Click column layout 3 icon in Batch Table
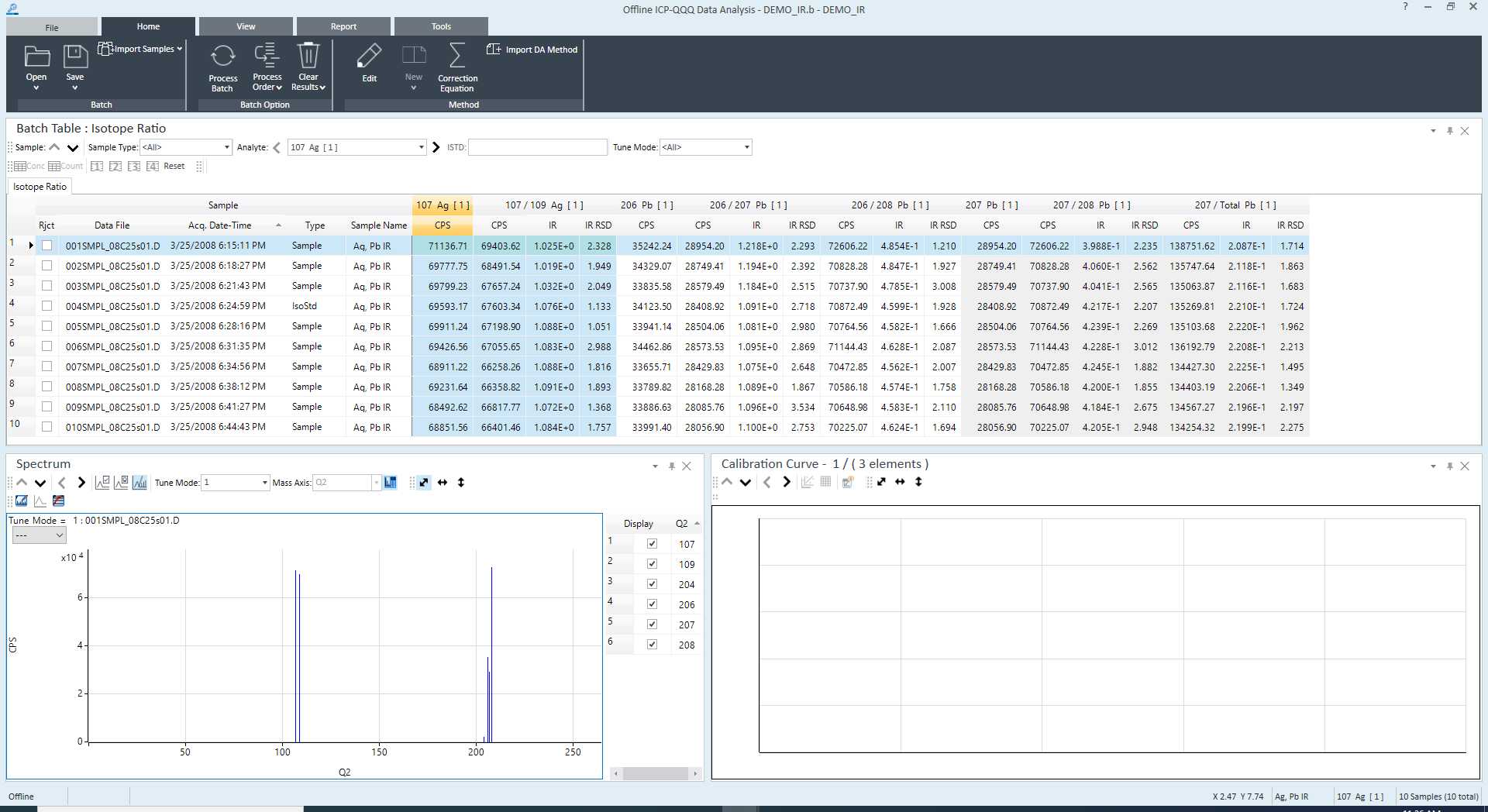 coord(134,167)
